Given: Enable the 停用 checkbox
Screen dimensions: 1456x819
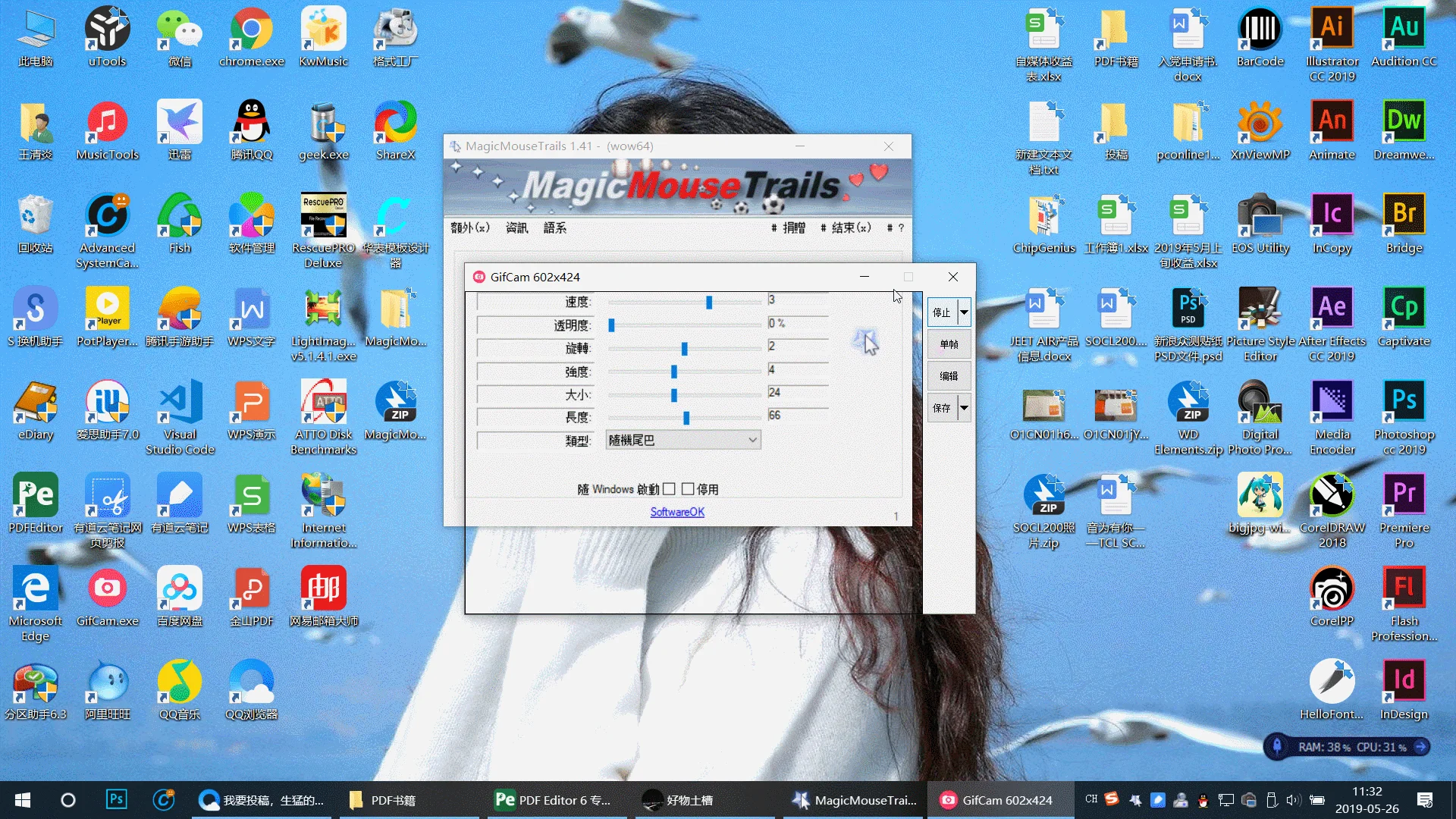Looking at the screenshot, I should tap(688, 489).
